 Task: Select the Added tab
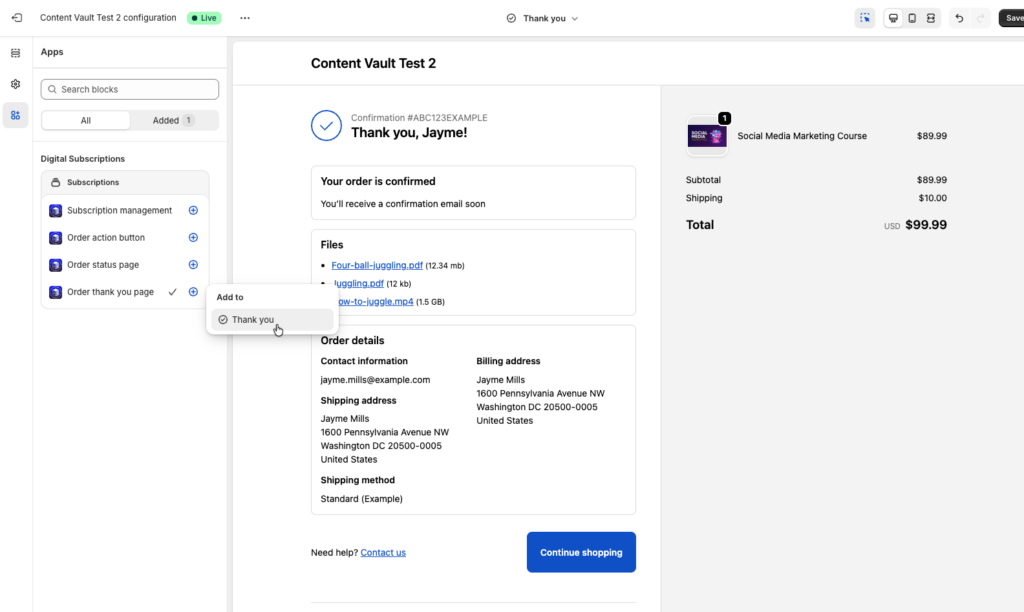click(x=173, y=120)
